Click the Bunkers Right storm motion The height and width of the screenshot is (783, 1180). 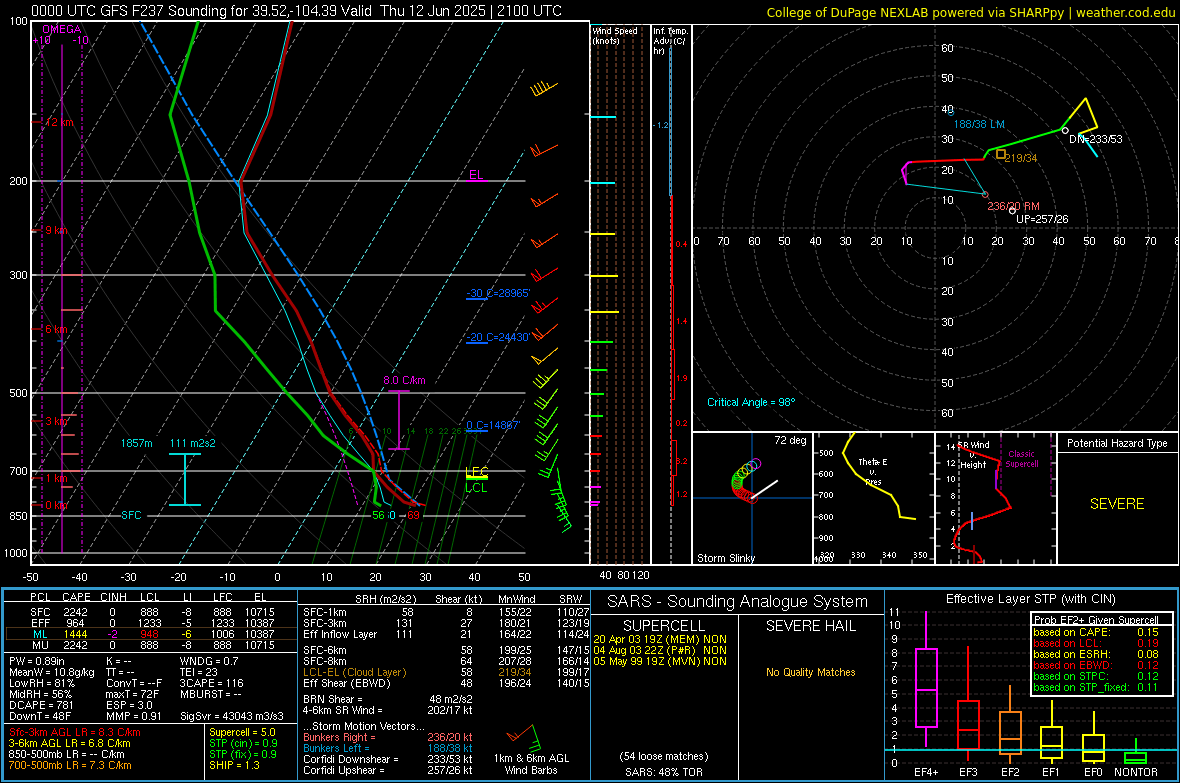tap(388, 737)
